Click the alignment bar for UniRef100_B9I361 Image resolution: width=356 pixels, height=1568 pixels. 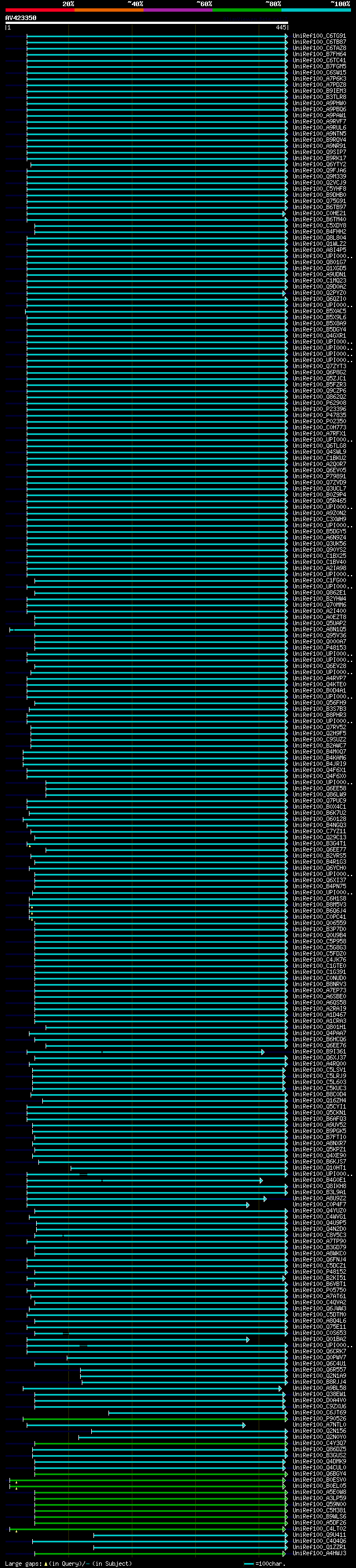tap(145, 1052)
